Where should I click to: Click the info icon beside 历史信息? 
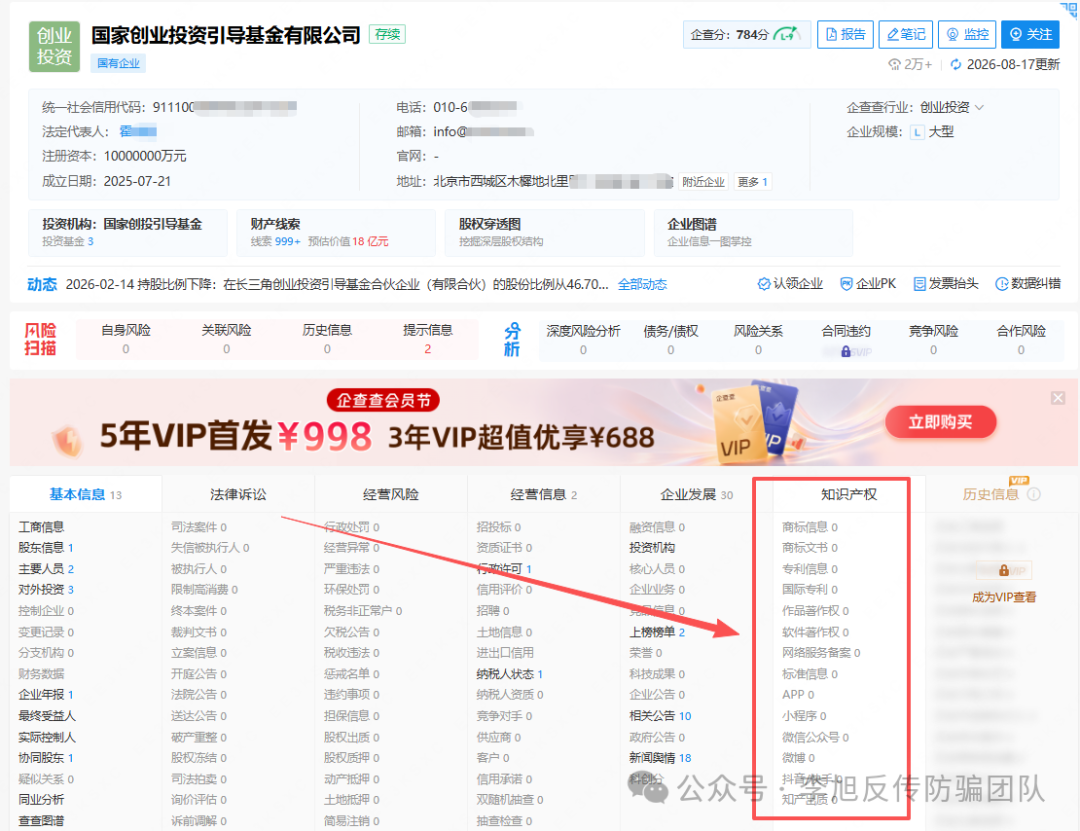[1034, 494]
